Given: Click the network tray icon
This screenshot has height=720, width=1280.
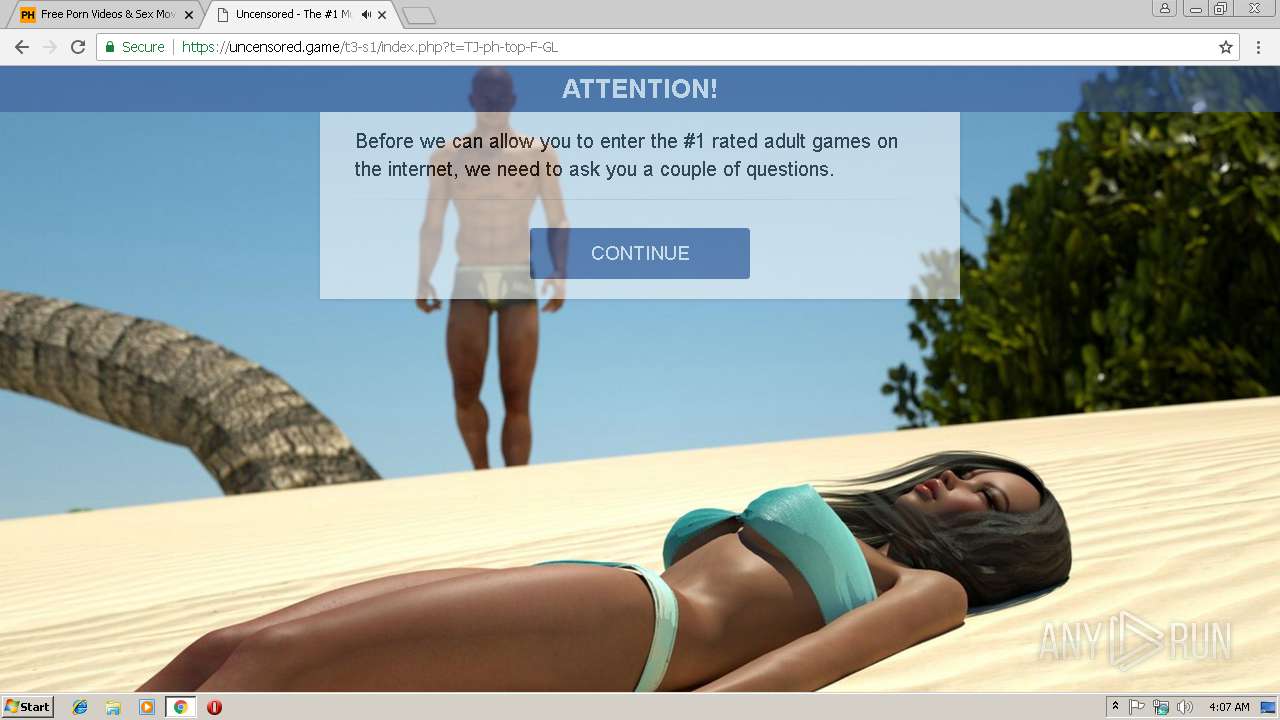Looking at the screenshot, I should [1161, 707].
